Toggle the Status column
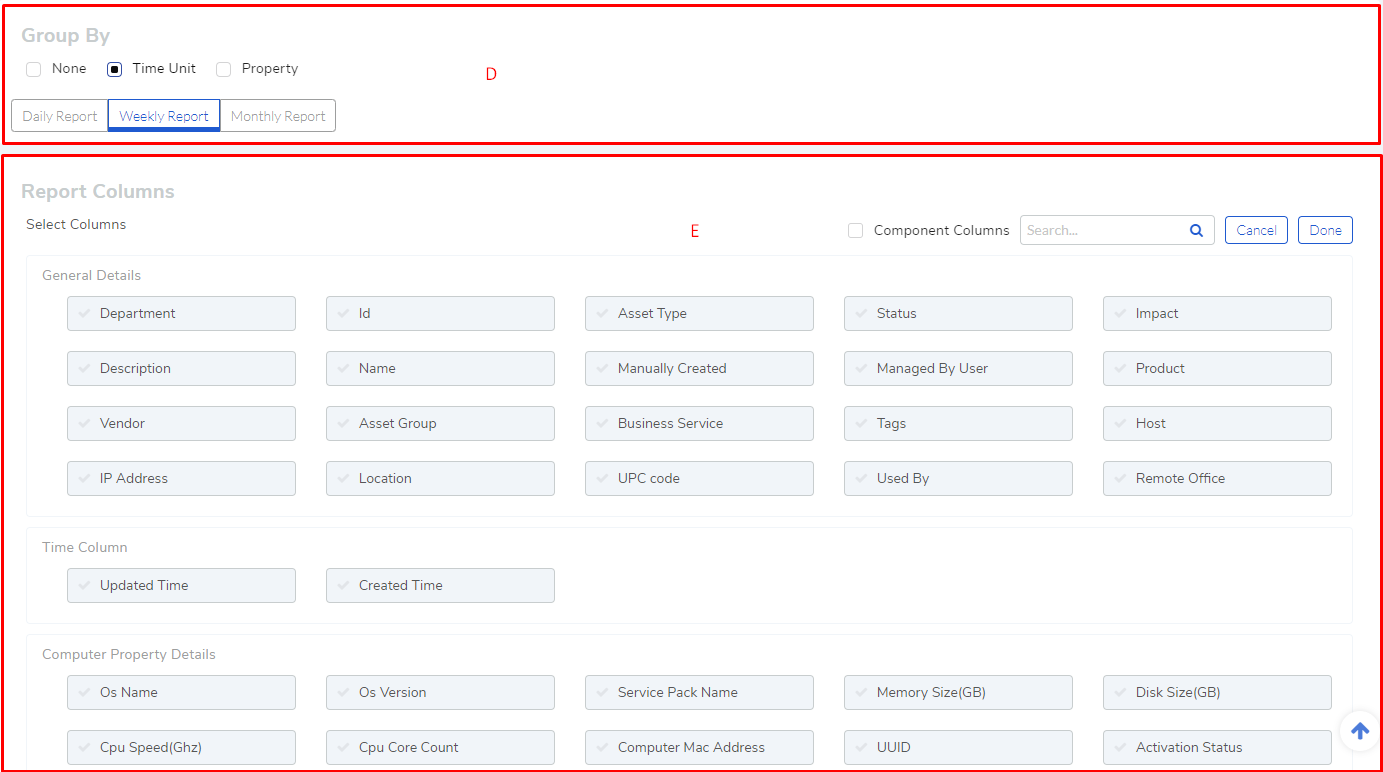The width and height of the screenshot is (1383, 772). coord(958,313)
